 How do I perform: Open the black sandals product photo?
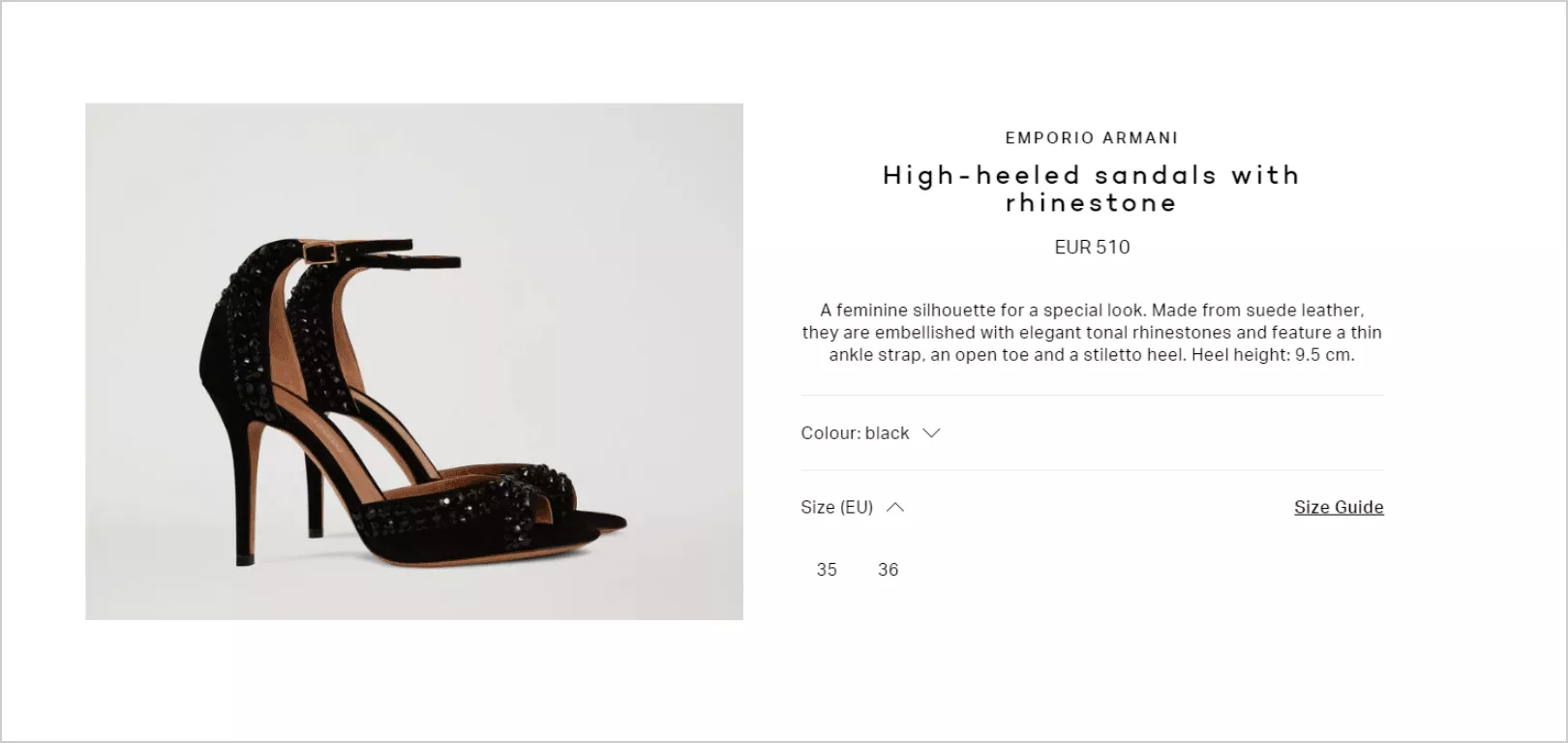414,362
